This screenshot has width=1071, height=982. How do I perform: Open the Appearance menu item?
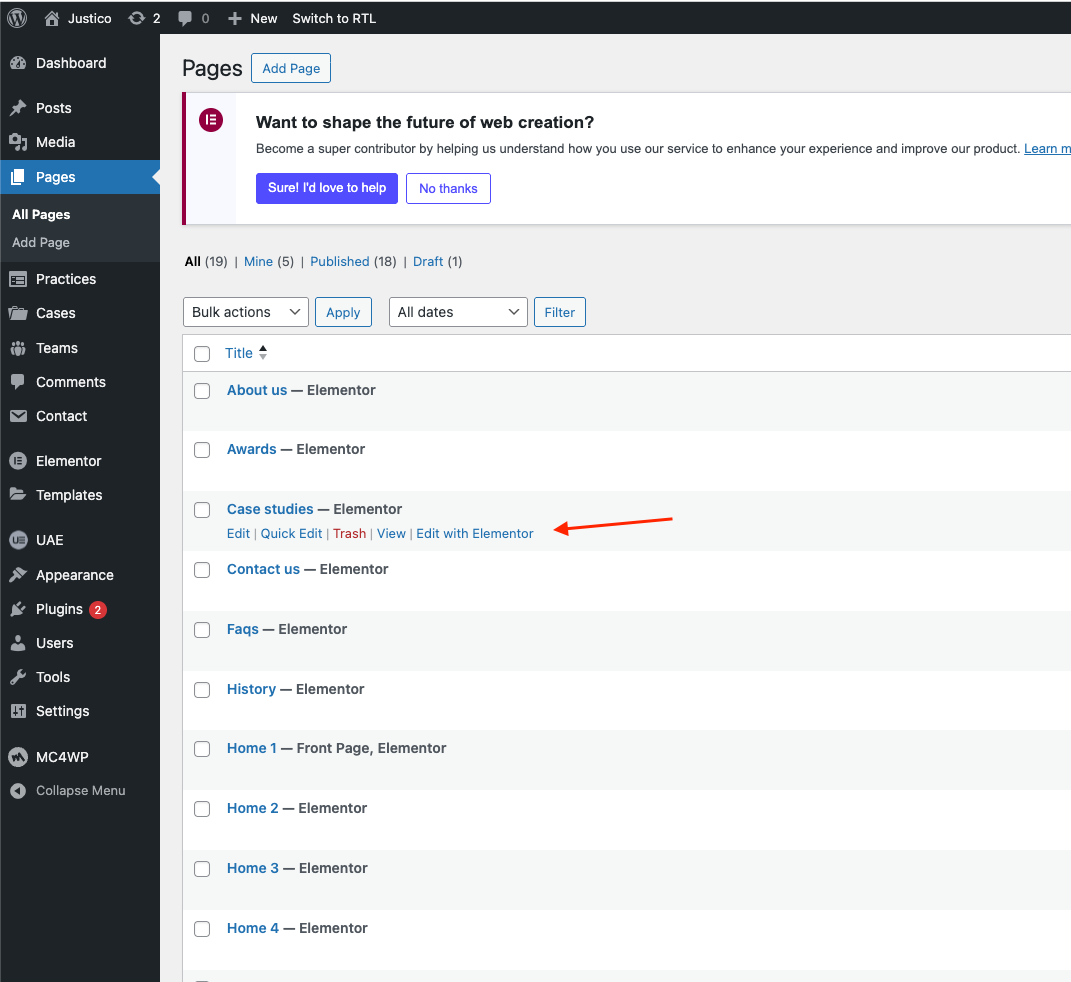pyautogui.click(x=74, y=575)
